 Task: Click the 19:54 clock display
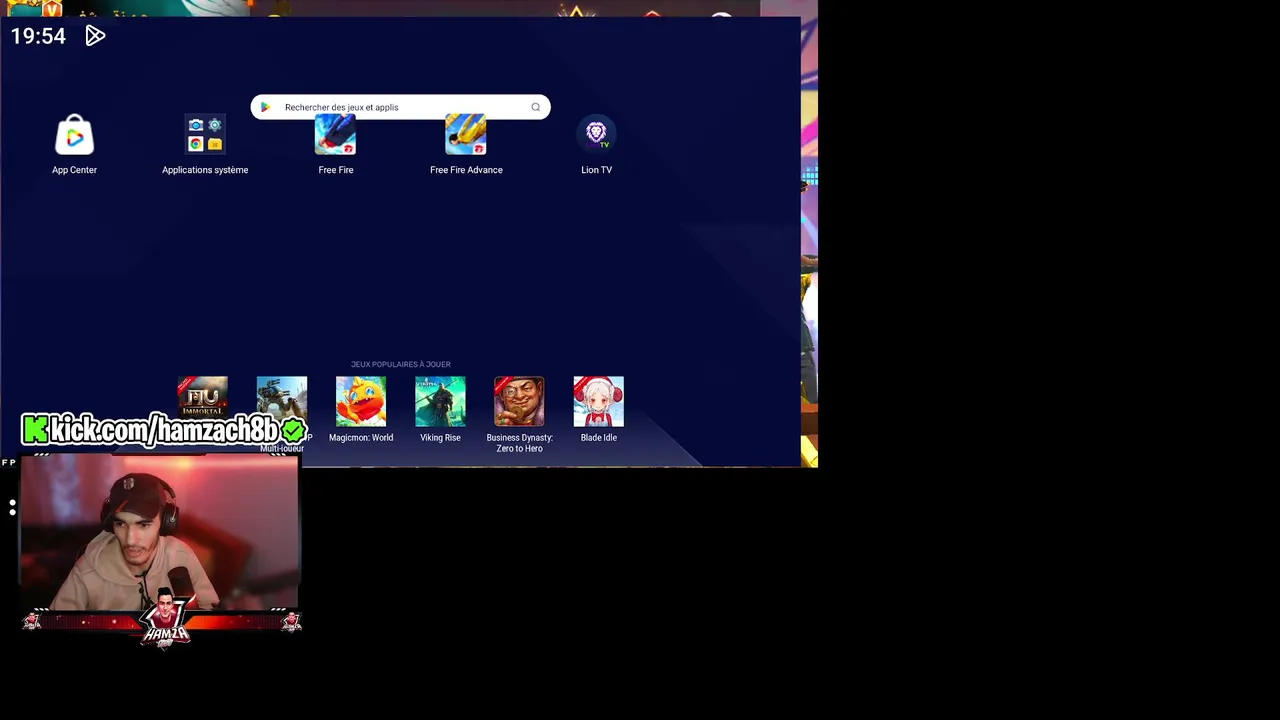click(x=38, y=36)
